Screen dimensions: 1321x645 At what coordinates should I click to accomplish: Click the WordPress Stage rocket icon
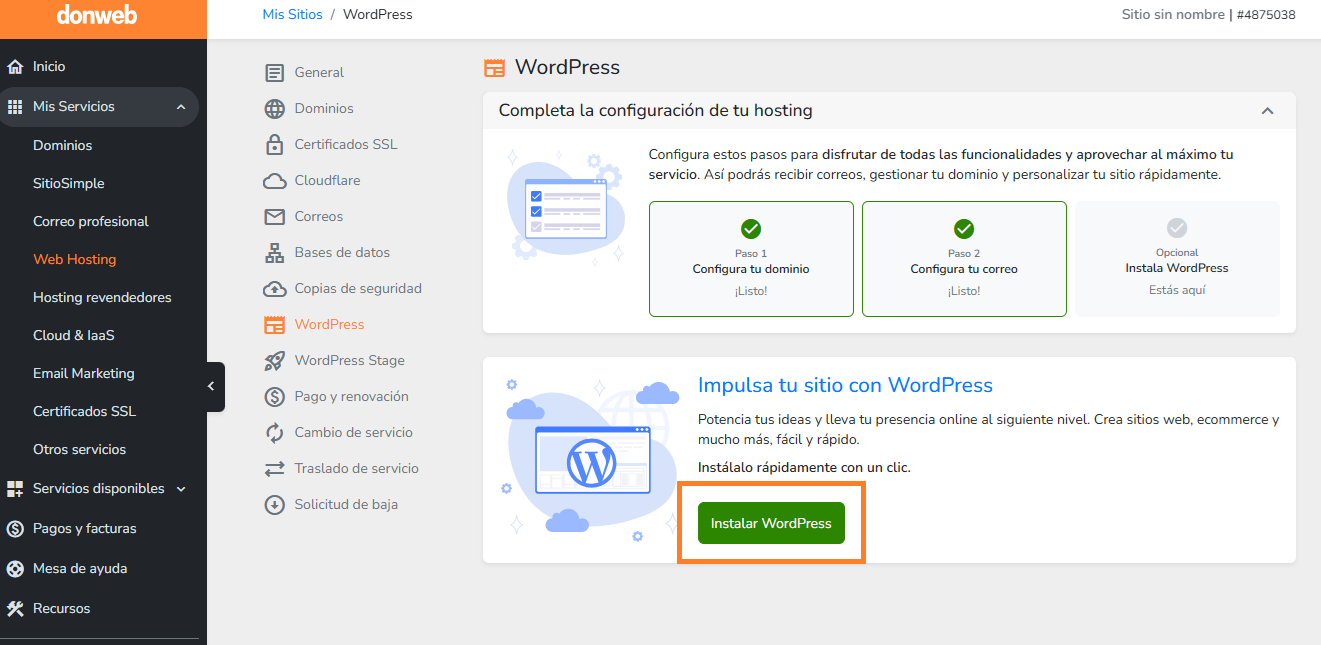pos(274,361)
